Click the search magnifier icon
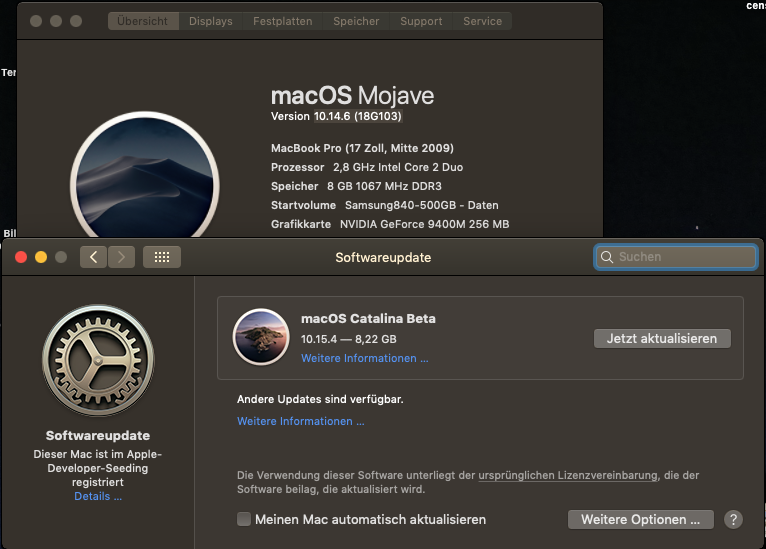 (x=607, y=257)
